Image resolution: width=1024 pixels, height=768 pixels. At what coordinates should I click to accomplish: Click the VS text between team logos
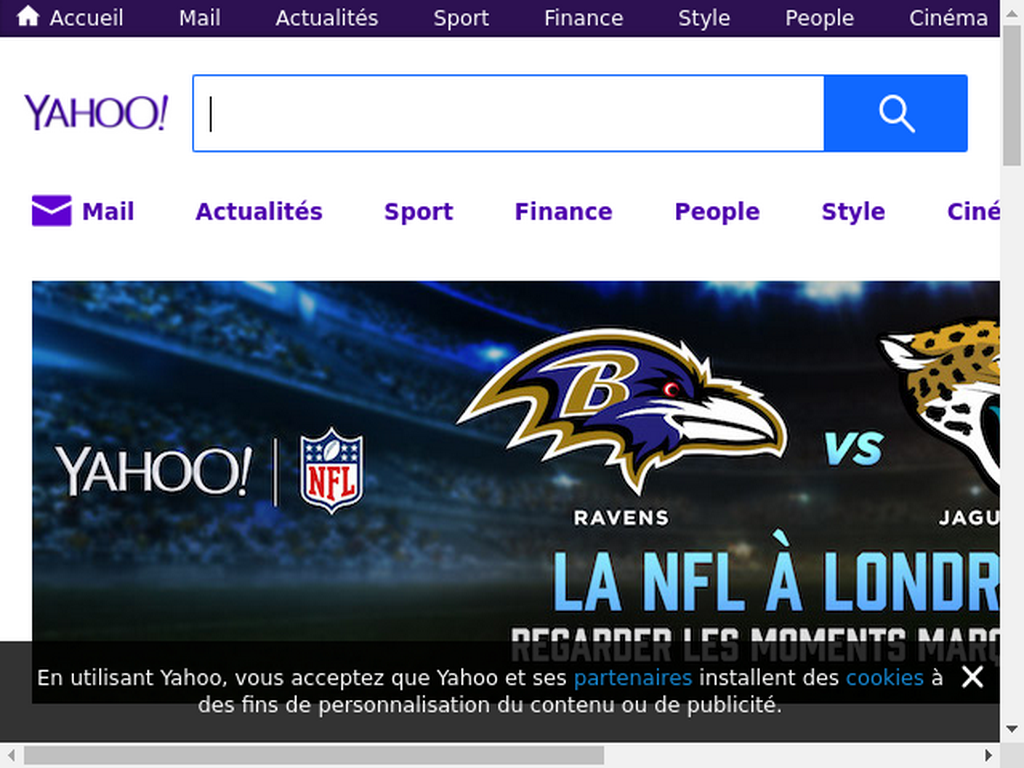click(854, 448)
